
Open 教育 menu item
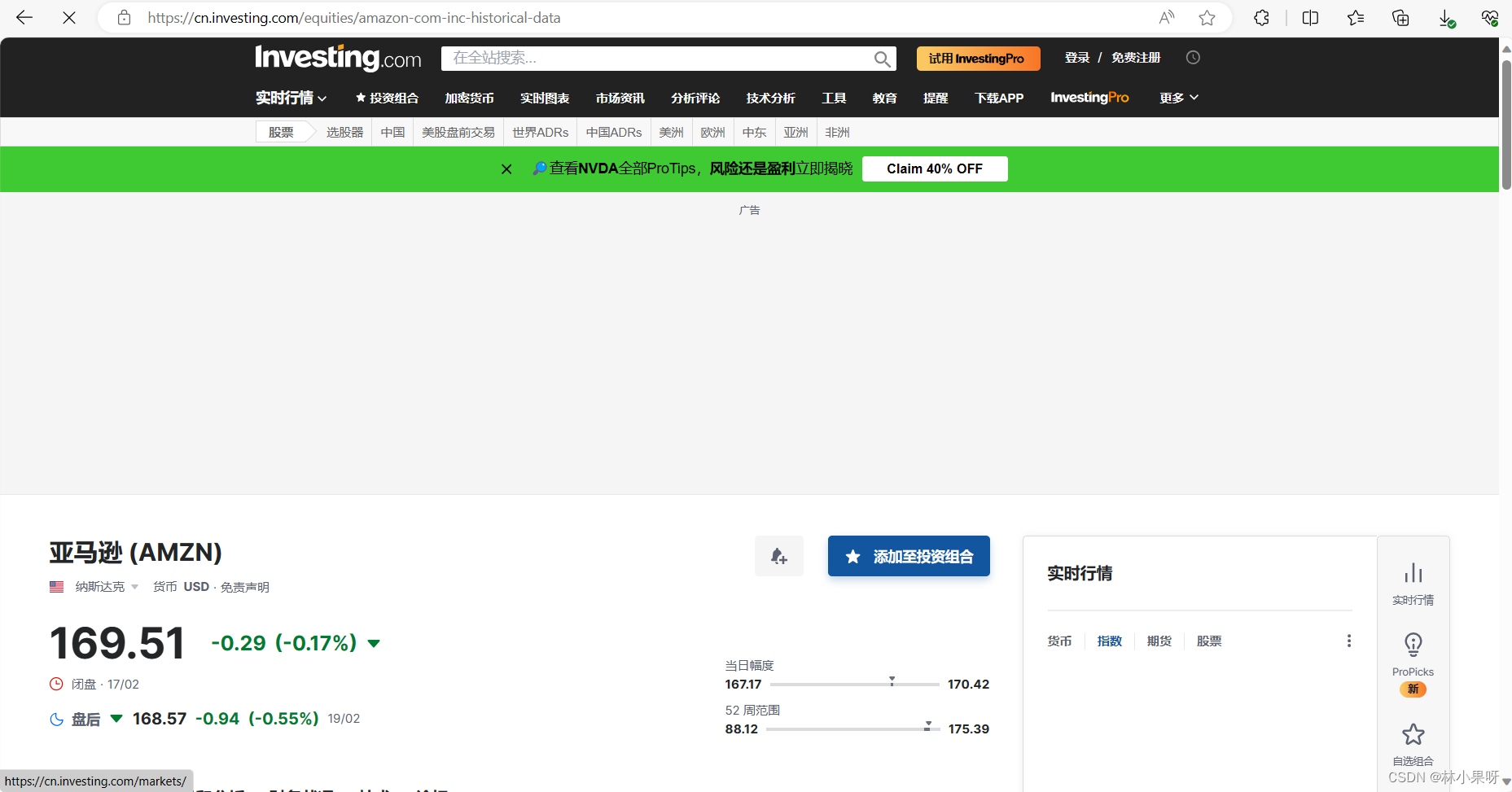tap(884, 98)
